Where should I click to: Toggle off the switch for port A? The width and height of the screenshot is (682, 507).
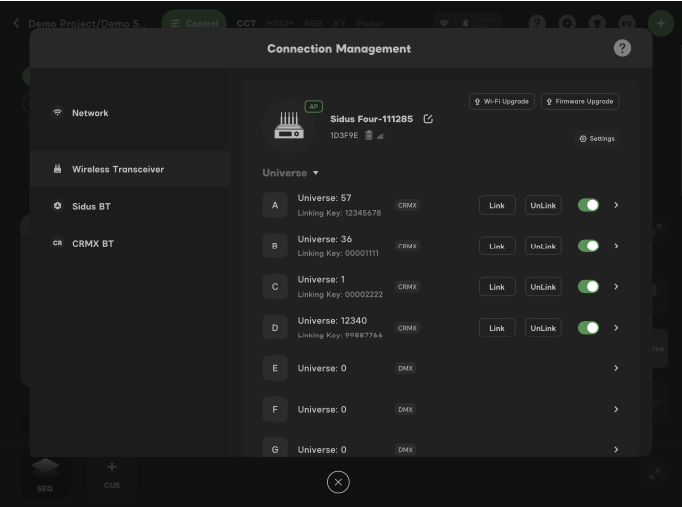(x=588, y=205)
